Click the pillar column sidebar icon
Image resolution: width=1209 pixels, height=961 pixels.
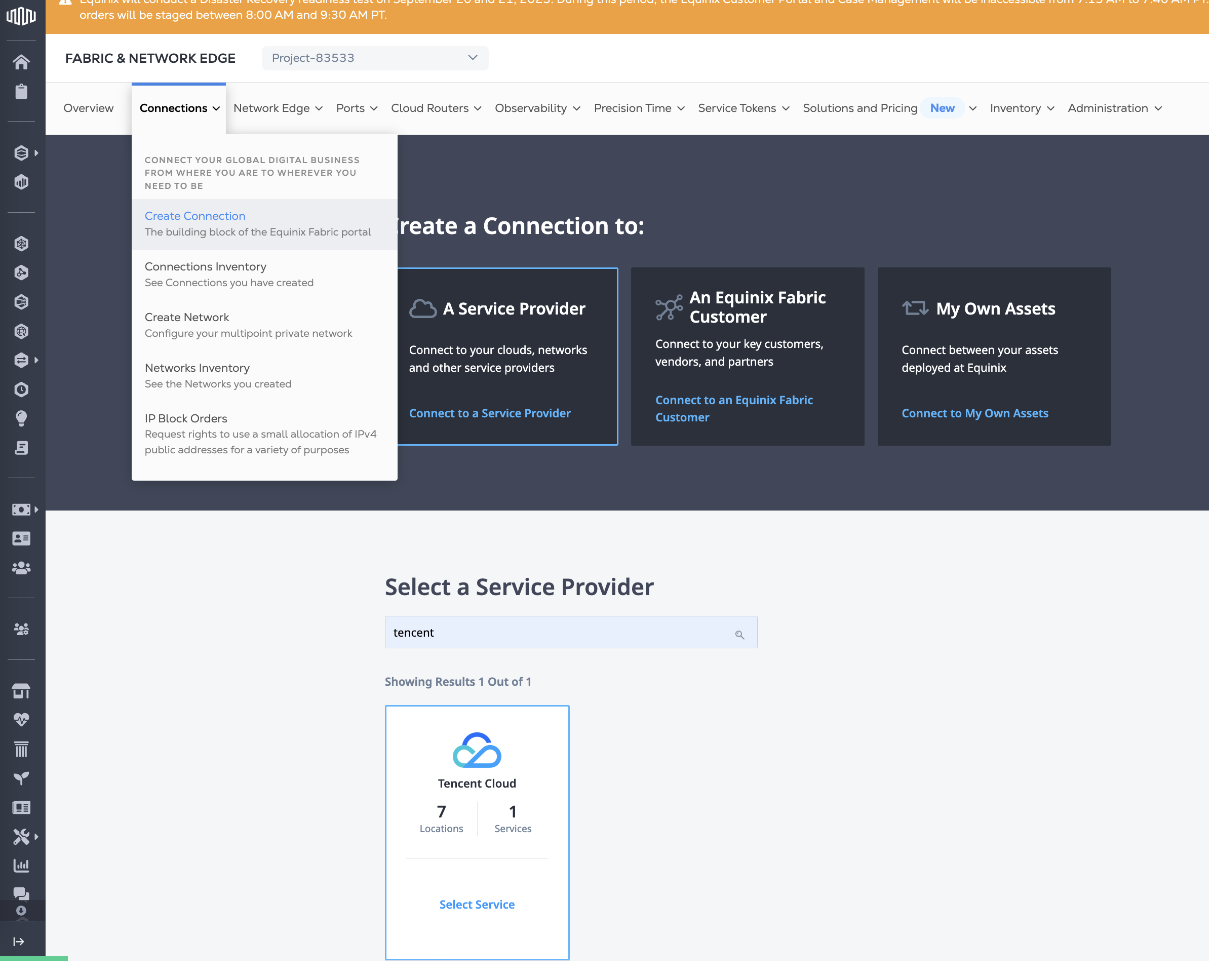(21, 749)
